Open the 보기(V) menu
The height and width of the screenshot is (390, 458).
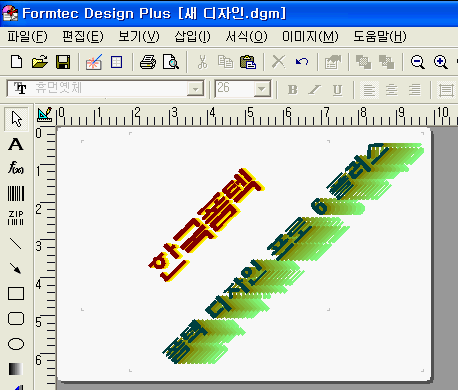tap(139, 36)
